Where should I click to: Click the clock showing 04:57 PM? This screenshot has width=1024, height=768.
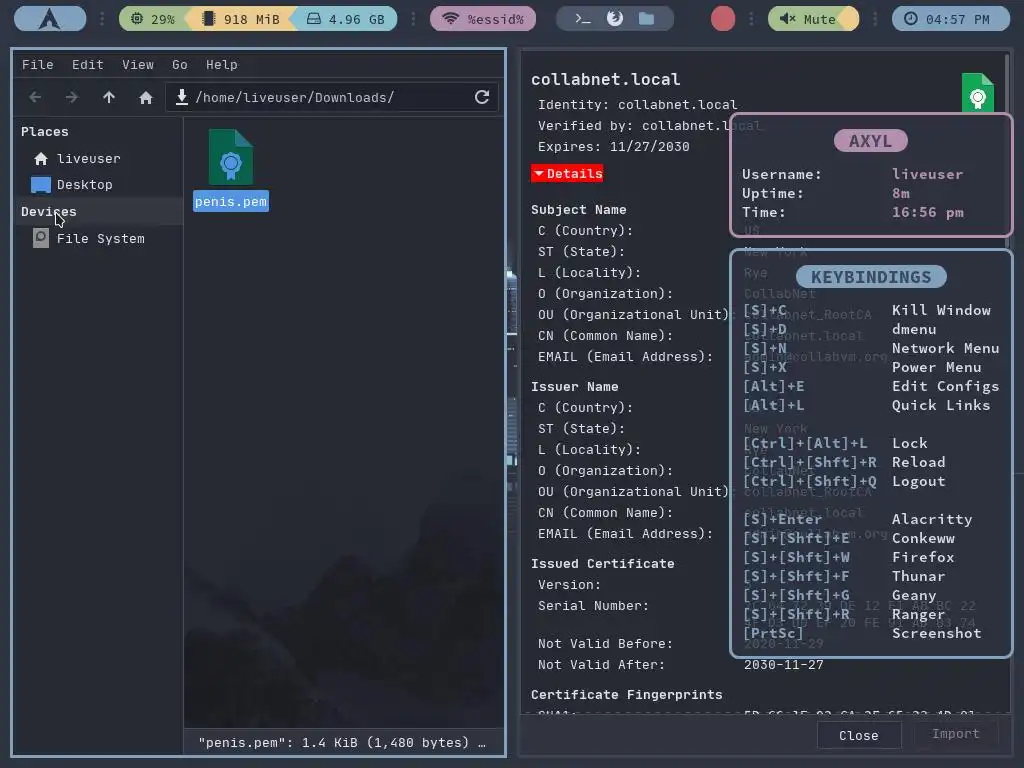pyautogui.click(x=950, y=19)
